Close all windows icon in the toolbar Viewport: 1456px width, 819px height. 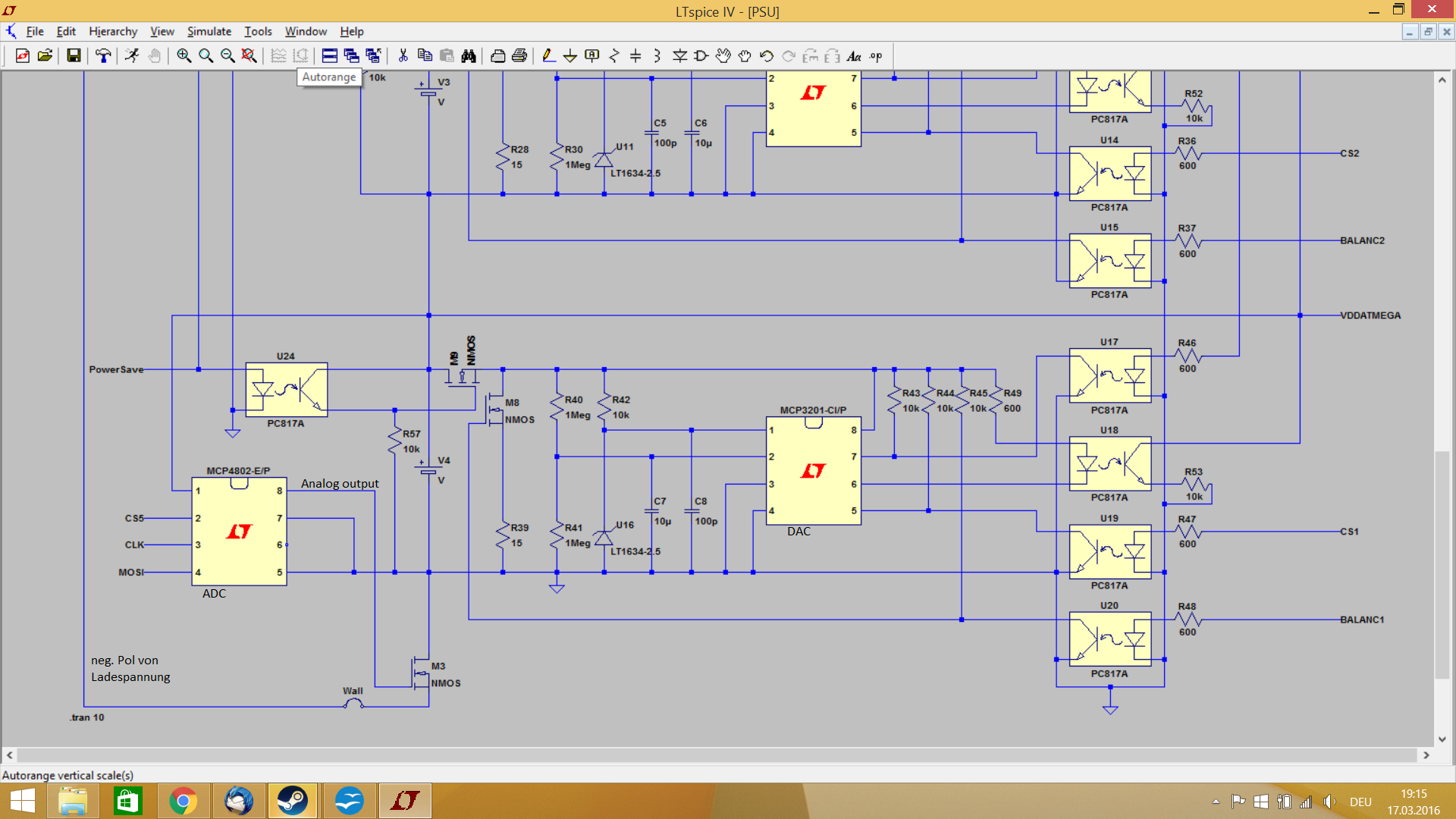[x=373, y=55]
